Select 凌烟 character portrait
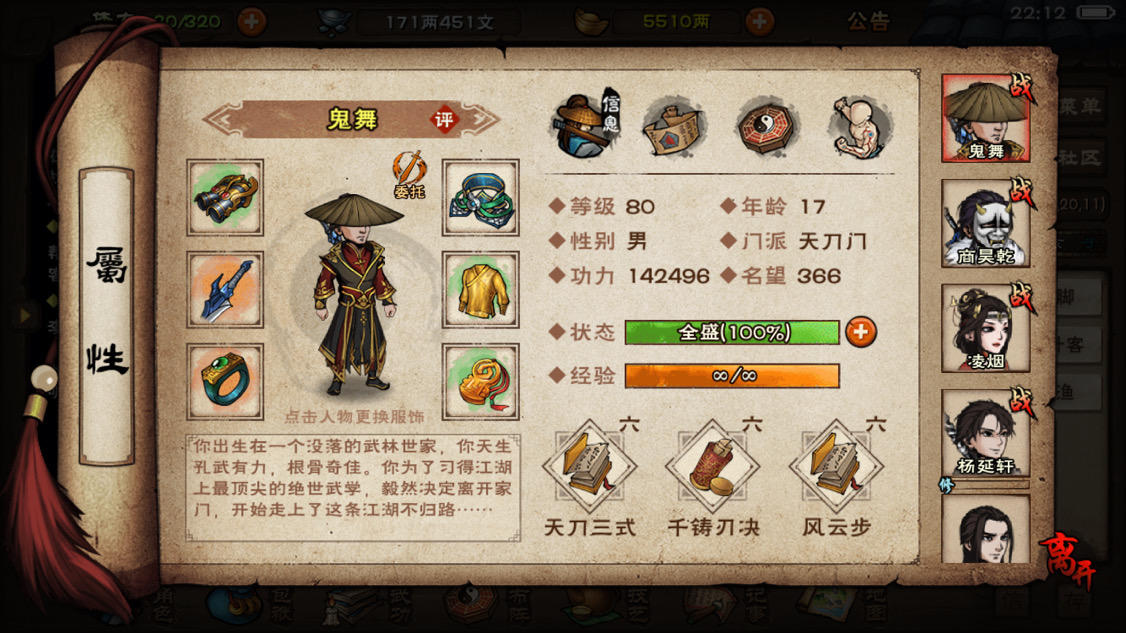This screenshot has height=633, width=1126. pyautogui.click(x=985, y=328)
